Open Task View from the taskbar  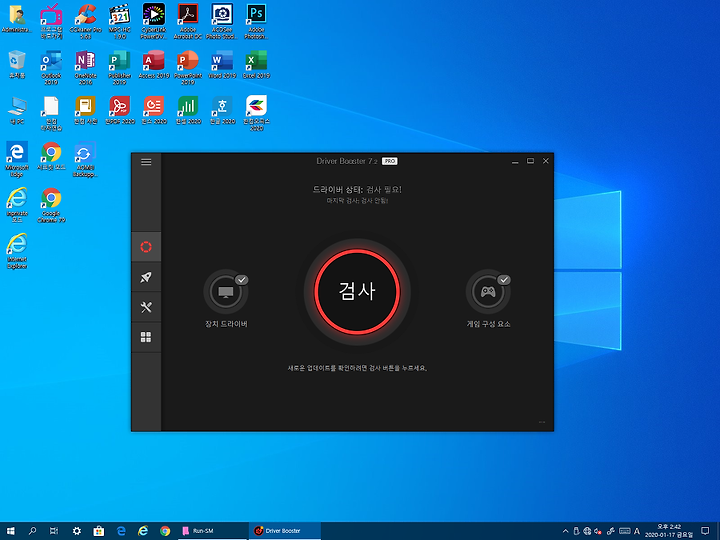coord(54,531)
